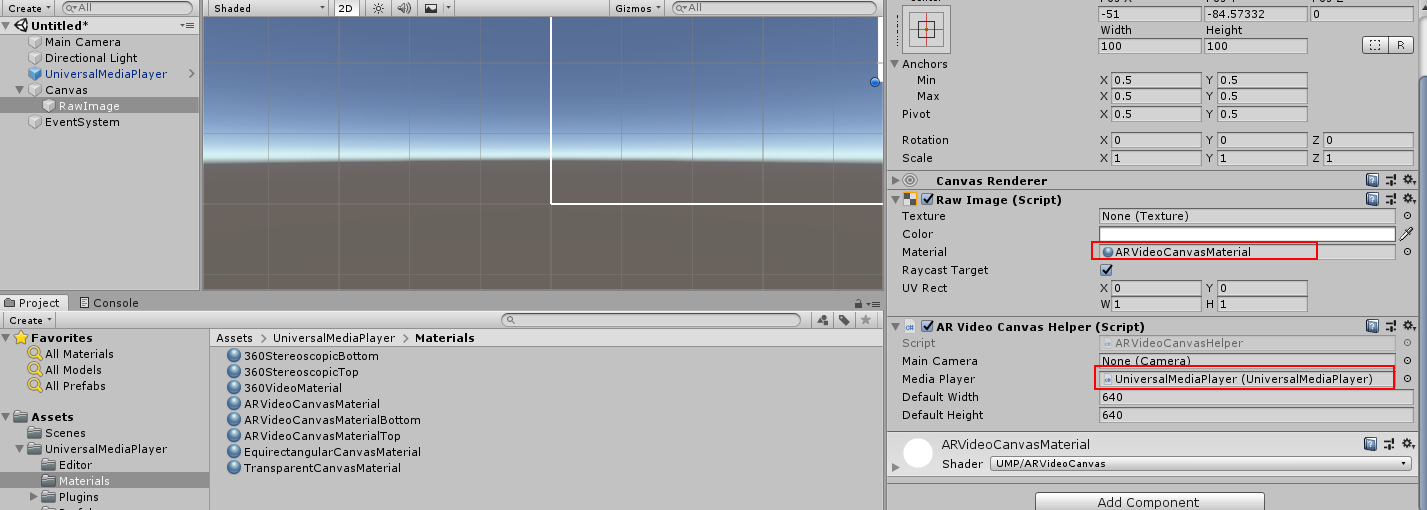
Task: Open Project Create dropdown
Action: pyautogui.click(x=30, y=320)
